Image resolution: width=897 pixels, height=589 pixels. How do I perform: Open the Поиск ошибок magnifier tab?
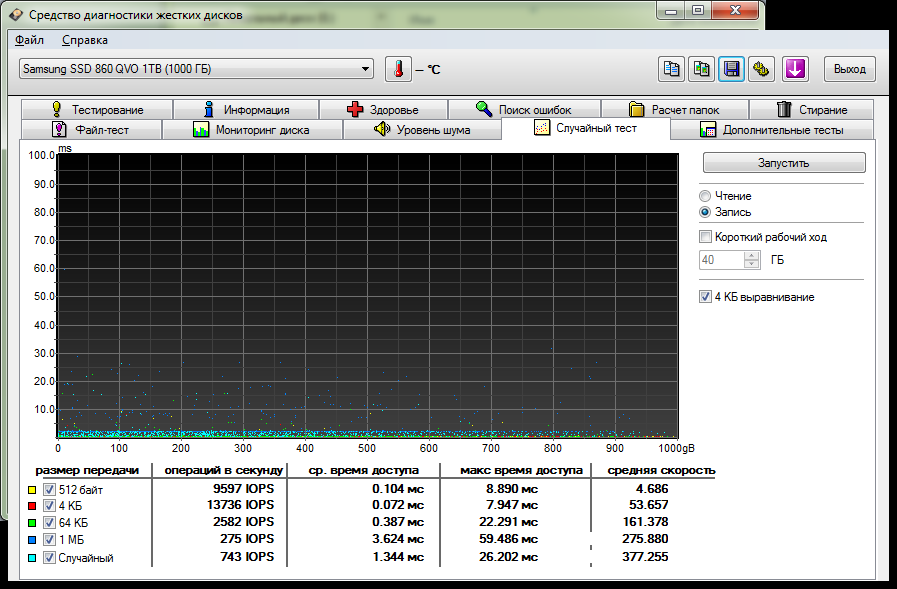click(524, 109)
